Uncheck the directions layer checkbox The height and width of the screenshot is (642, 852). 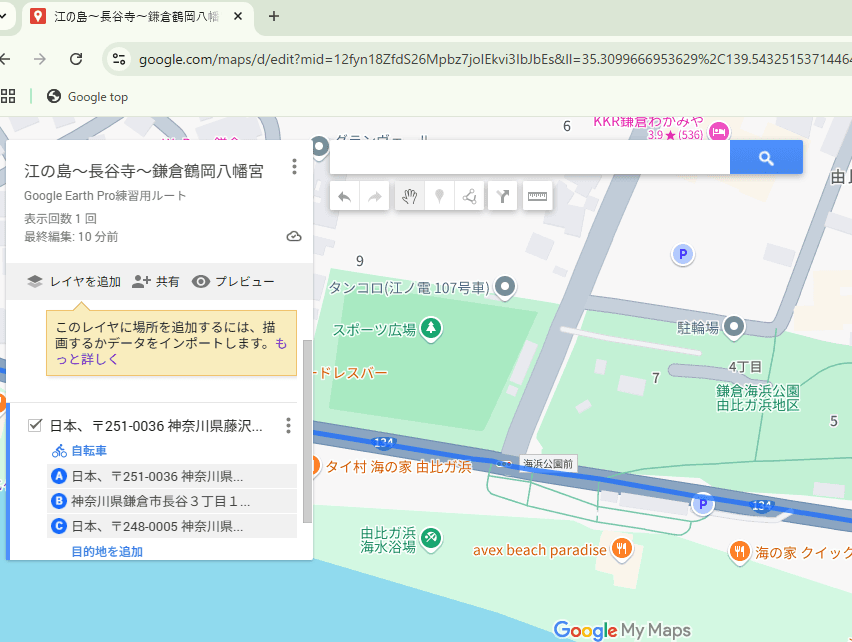pyautogui.click(x=35, y=426)
